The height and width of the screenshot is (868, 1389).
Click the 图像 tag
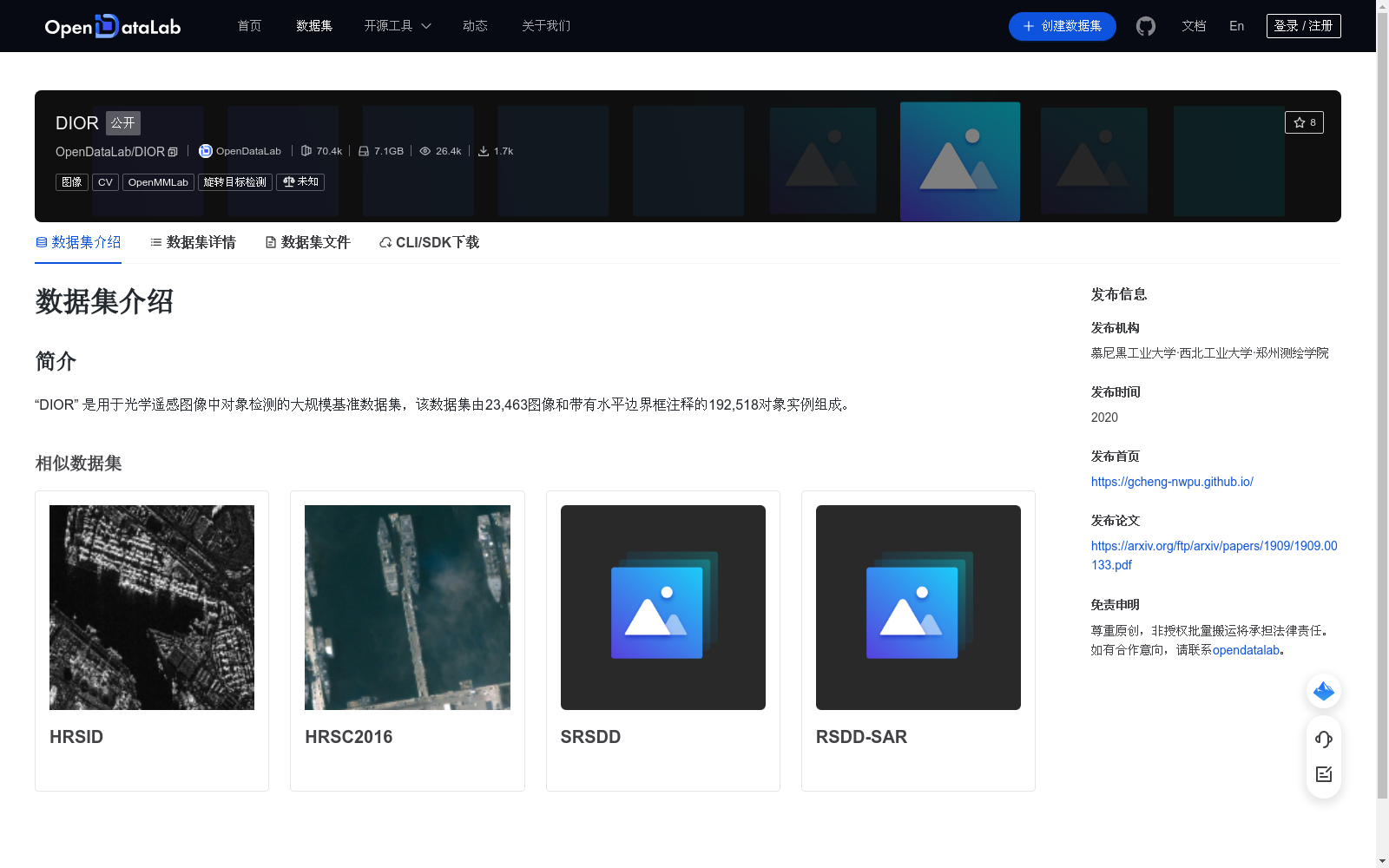[72, 182]
